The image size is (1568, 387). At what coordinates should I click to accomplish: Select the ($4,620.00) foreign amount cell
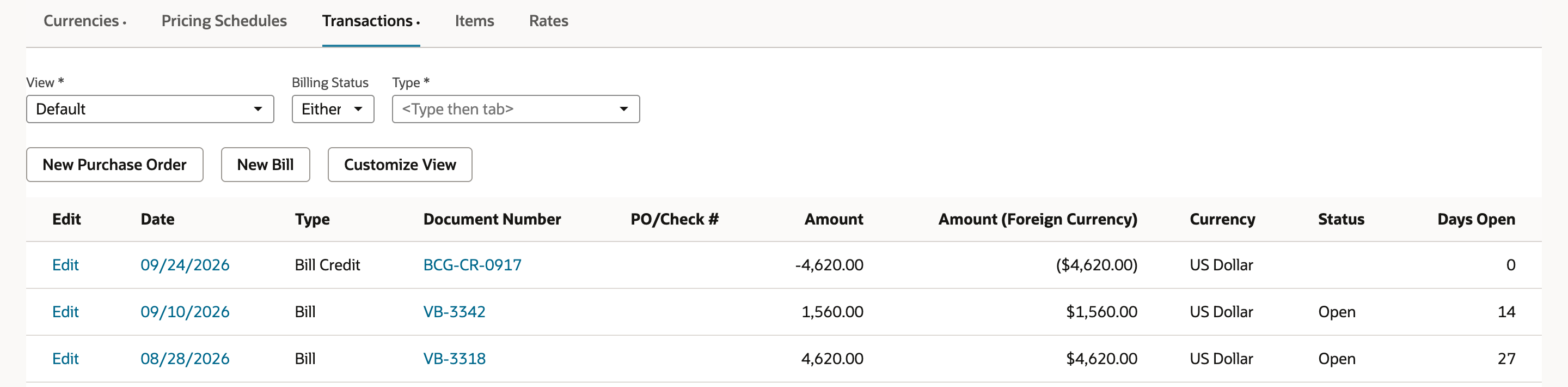click(x=1097, y=265)
